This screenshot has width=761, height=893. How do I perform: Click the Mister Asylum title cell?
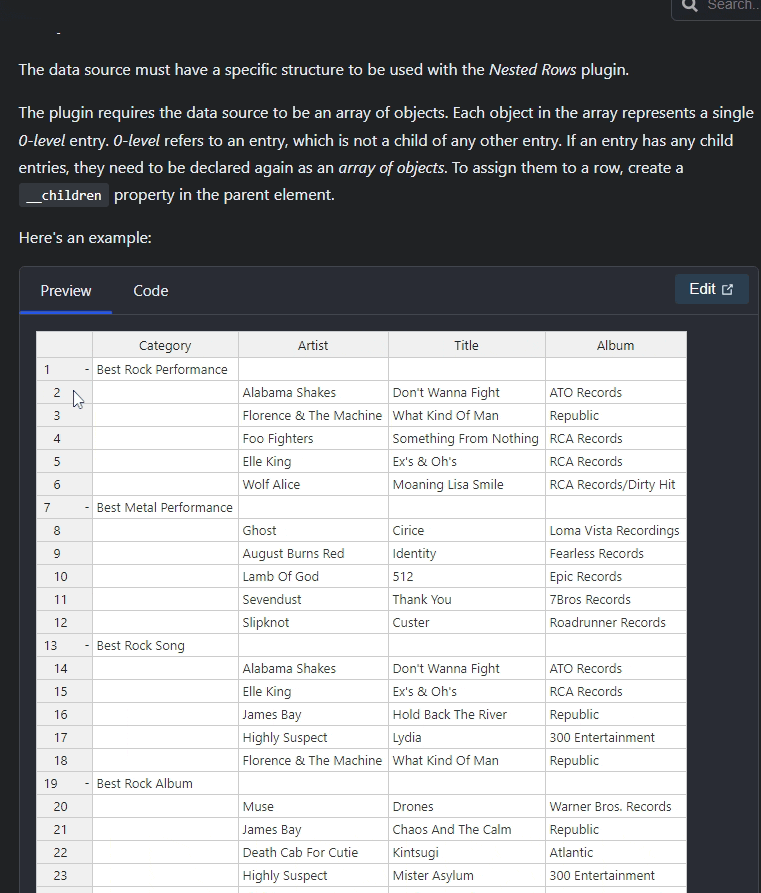coord(467,876)
